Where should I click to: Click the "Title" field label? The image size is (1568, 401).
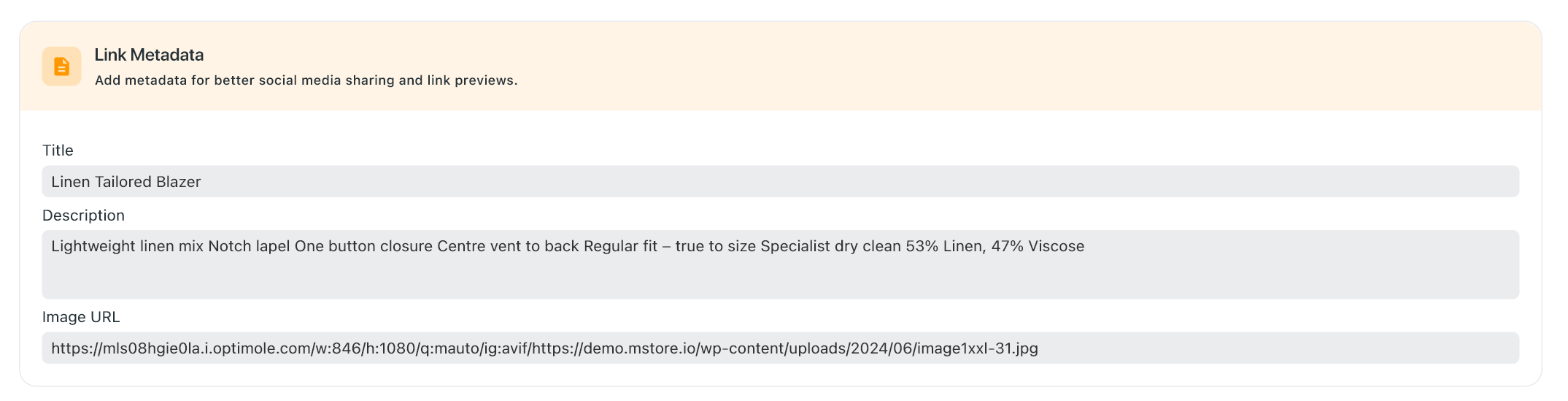pyautogui.click(x=58, y=150)
